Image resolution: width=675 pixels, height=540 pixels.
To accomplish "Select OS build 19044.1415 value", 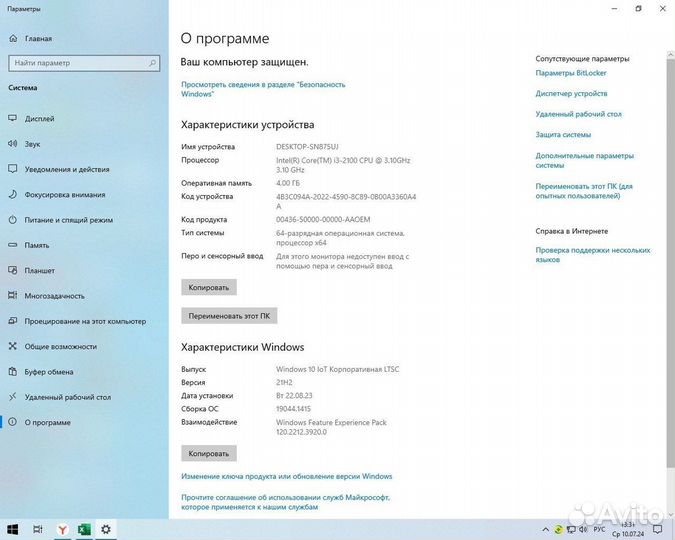I will 293,409.
